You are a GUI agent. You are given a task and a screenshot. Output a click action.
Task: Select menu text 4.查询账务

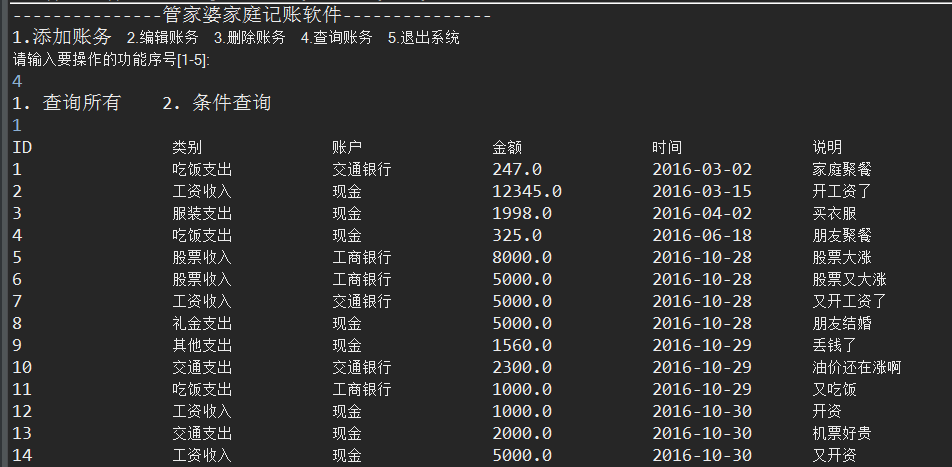pos(336,38)
